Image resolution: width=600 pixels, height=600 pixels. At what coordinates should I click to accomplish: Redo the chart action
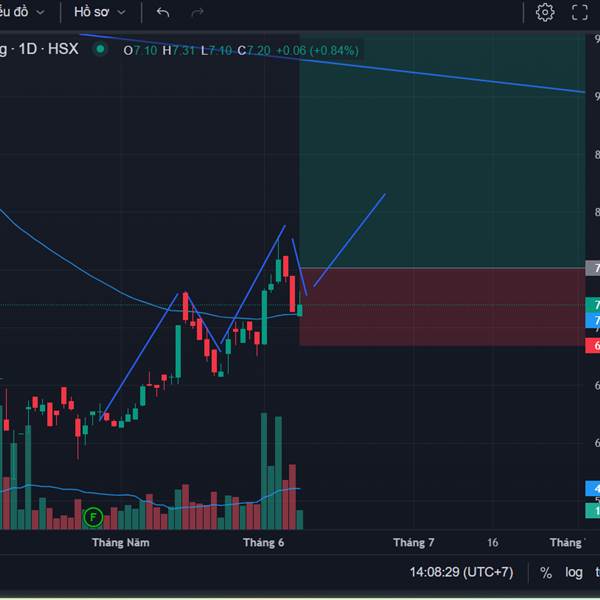pos(197,13)
